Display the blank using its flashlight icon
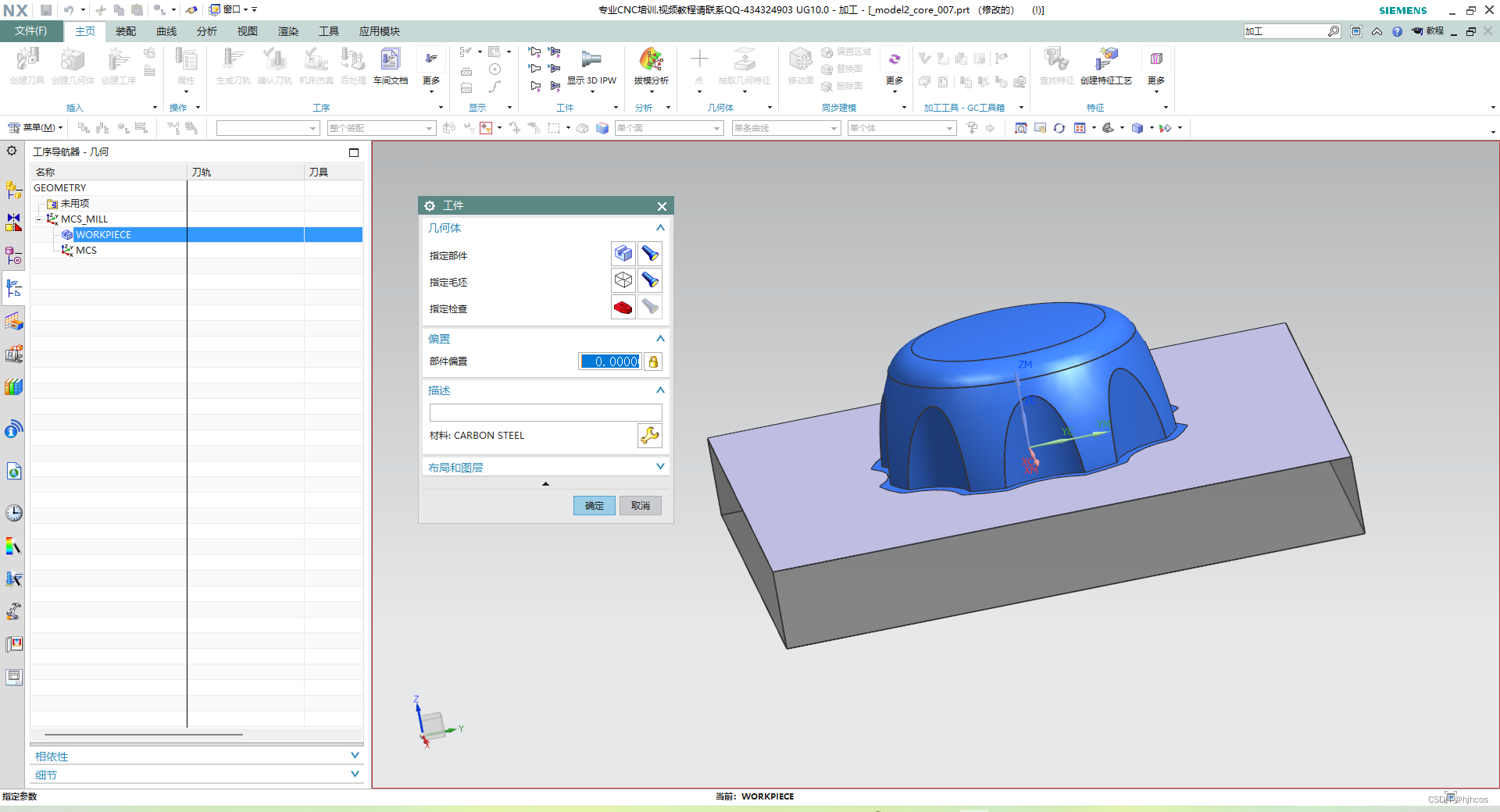Screen dimensions: 1500x812 [650, 280]
